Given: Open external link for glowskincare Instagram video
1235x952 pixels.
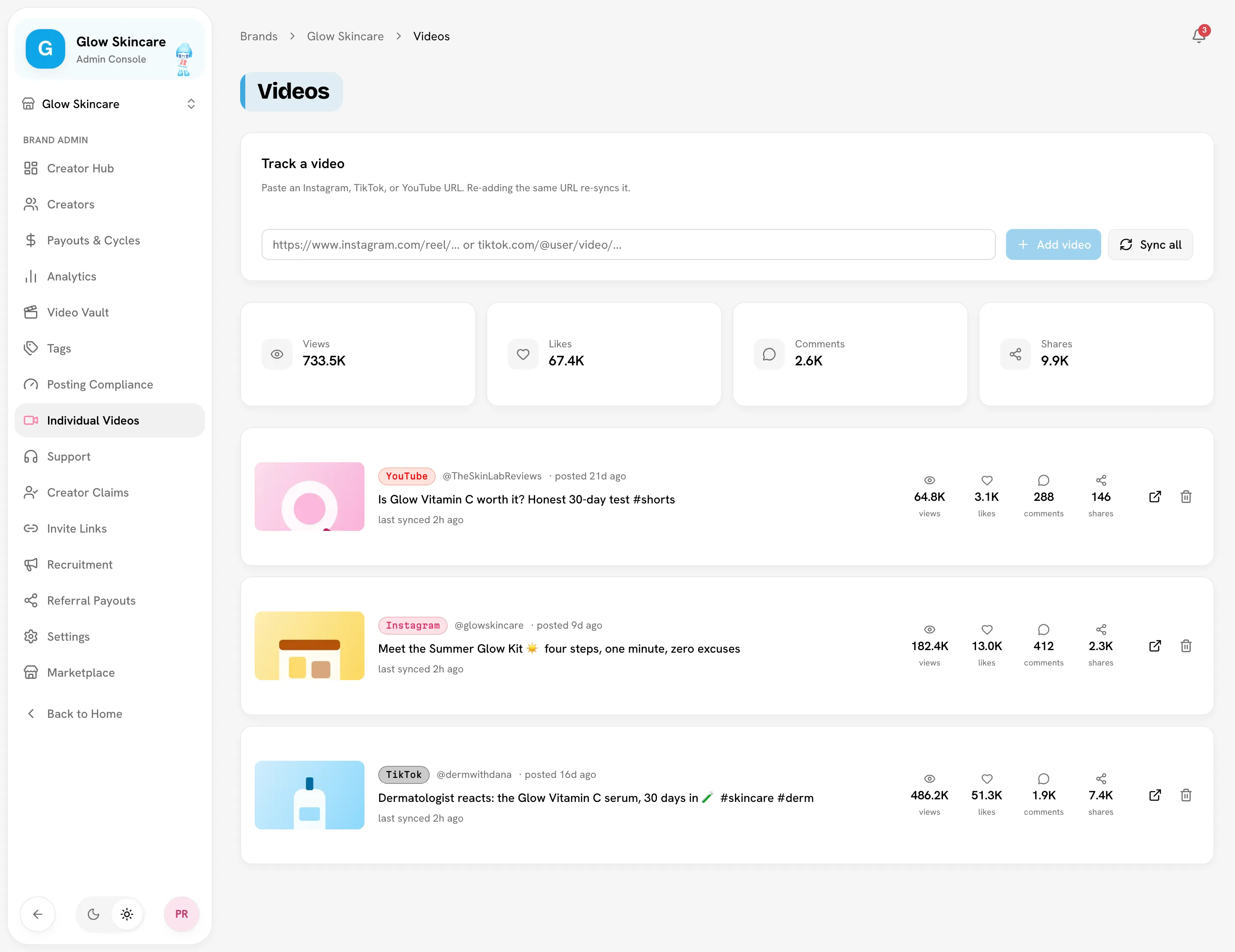Looking at the screenshot, I should pyautogui.click(x=1155, y=645).
